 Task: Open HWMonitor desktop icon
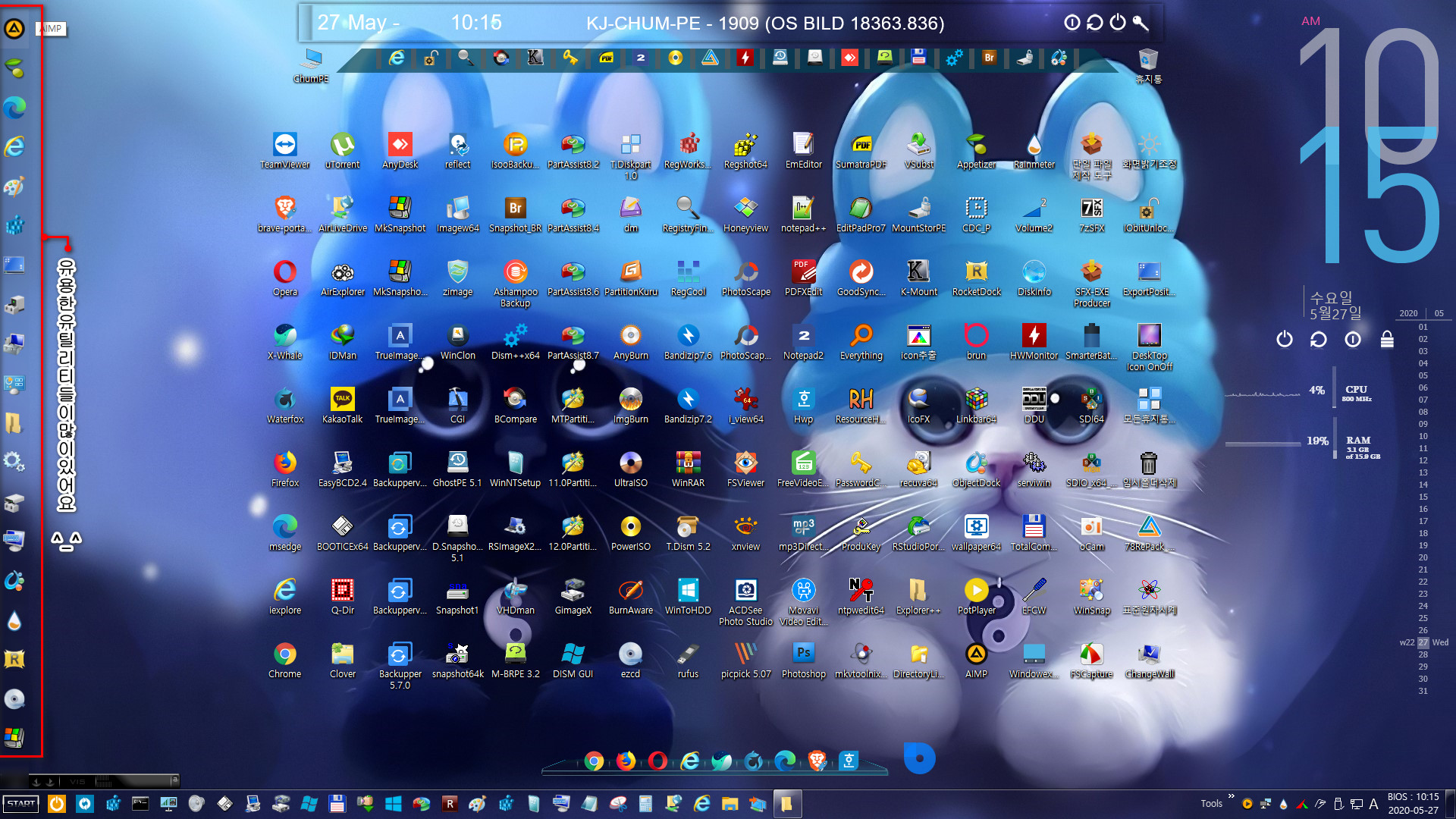pyautogui.click(x=1034, y=341)
